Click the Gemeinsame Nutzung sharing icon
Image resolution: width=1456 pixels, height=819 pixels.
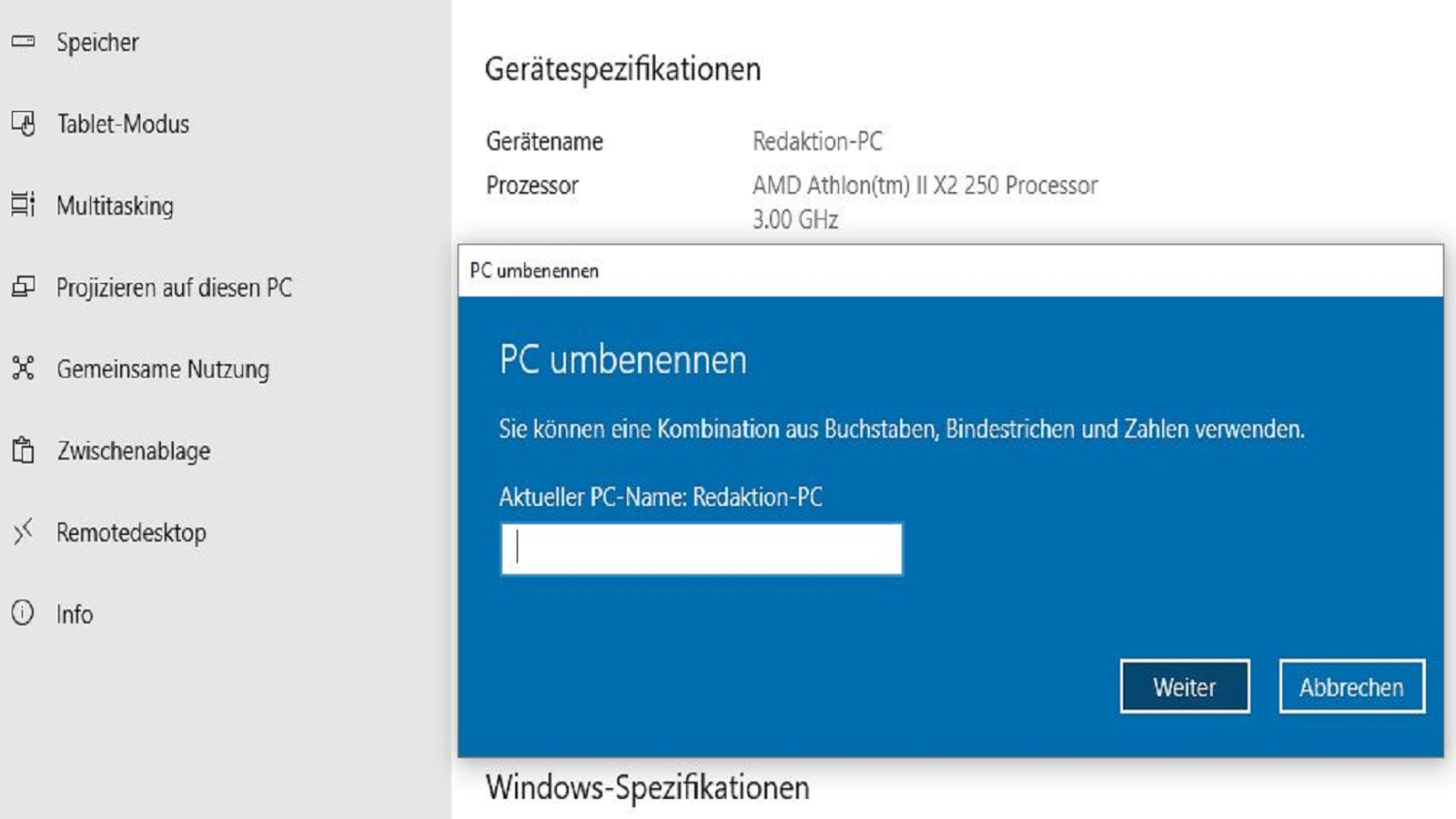[x=22, y=369]
